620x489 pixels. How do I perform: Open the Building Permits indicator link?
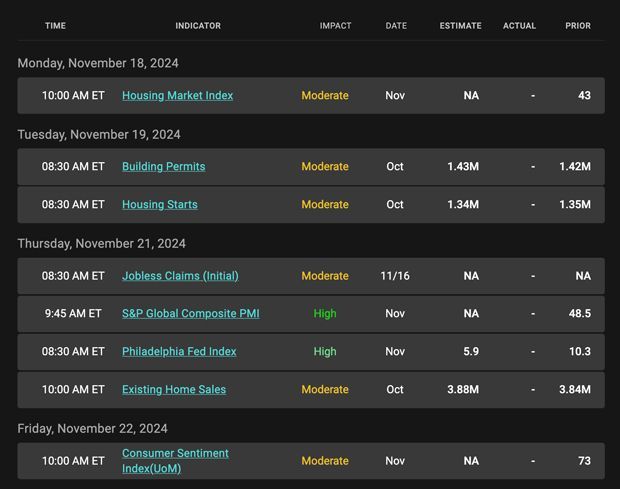coord(164,166)
